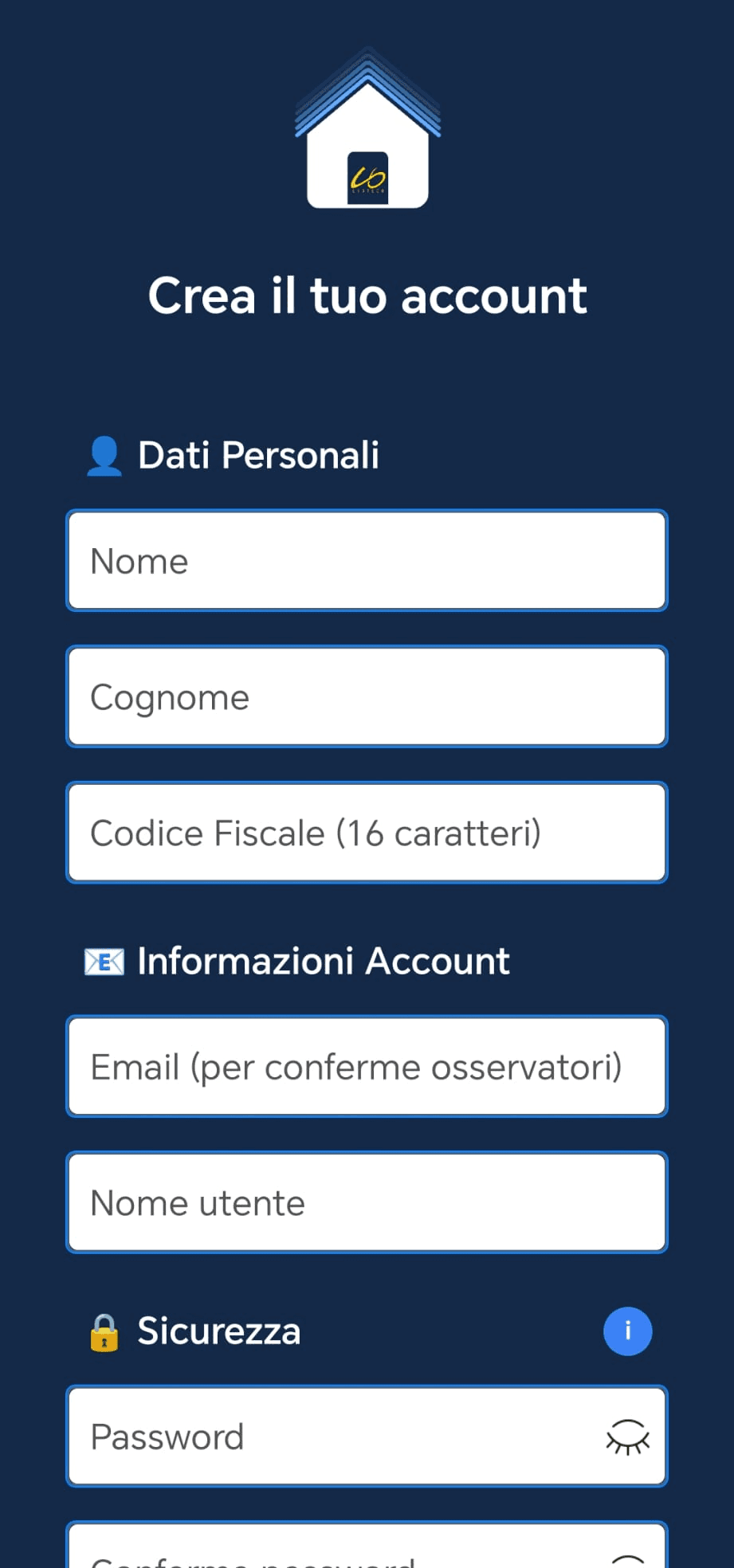Click the Codice Fiscale field

tap(367, 832)
